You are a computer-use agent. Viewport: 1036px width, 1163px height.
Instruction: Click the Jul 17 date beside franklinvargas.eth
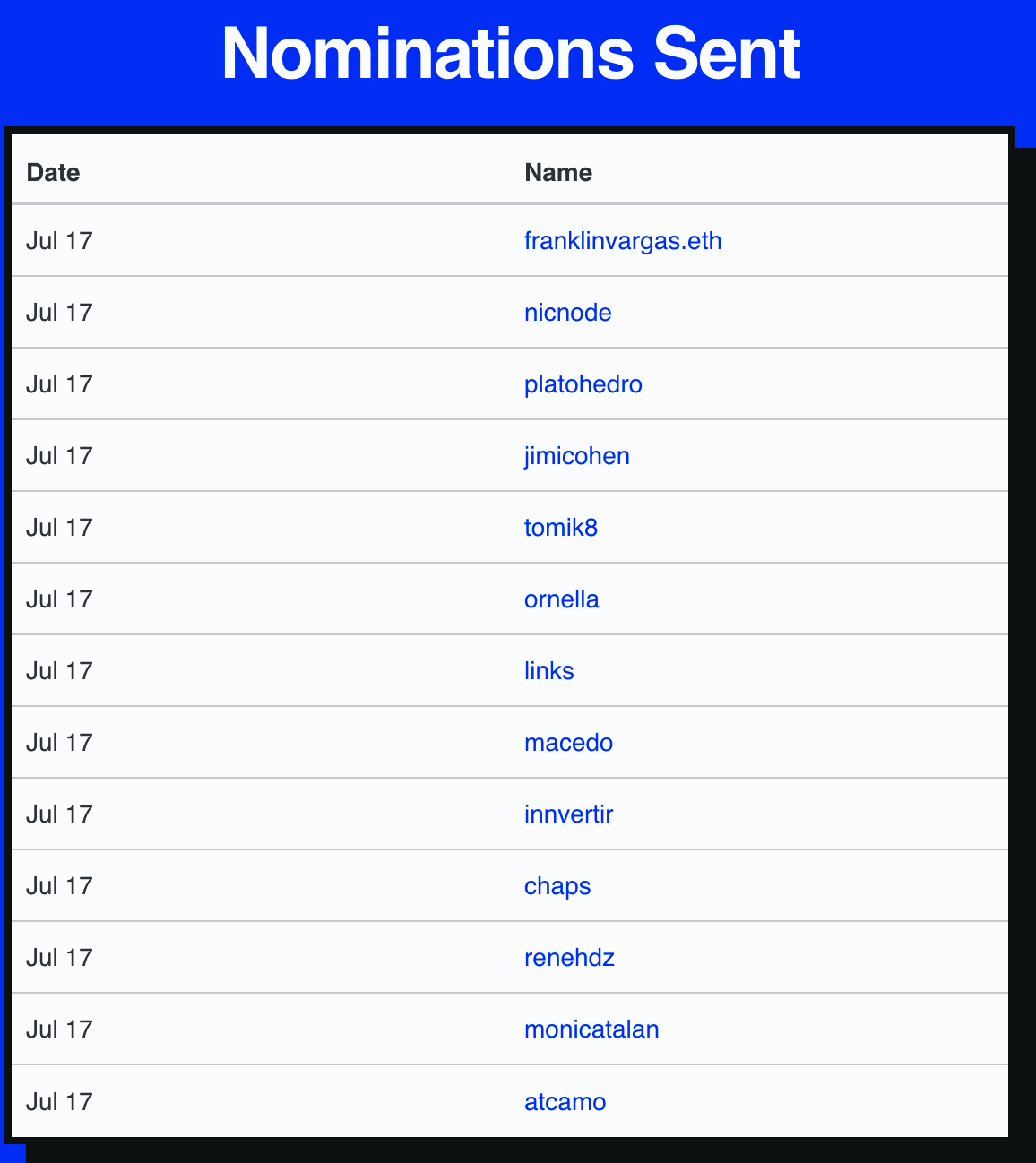click(x=59, y=241)
